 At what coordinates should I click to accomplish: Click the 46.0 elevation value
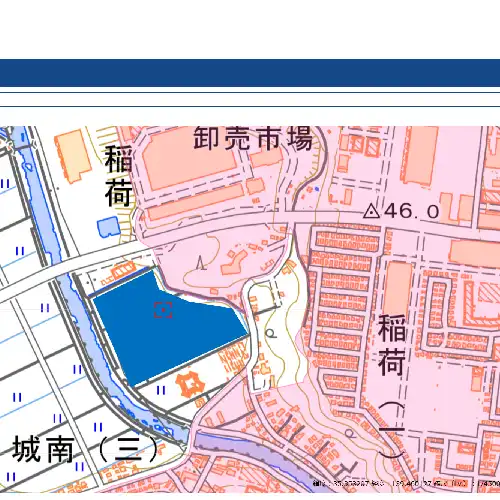click(412, 211)
